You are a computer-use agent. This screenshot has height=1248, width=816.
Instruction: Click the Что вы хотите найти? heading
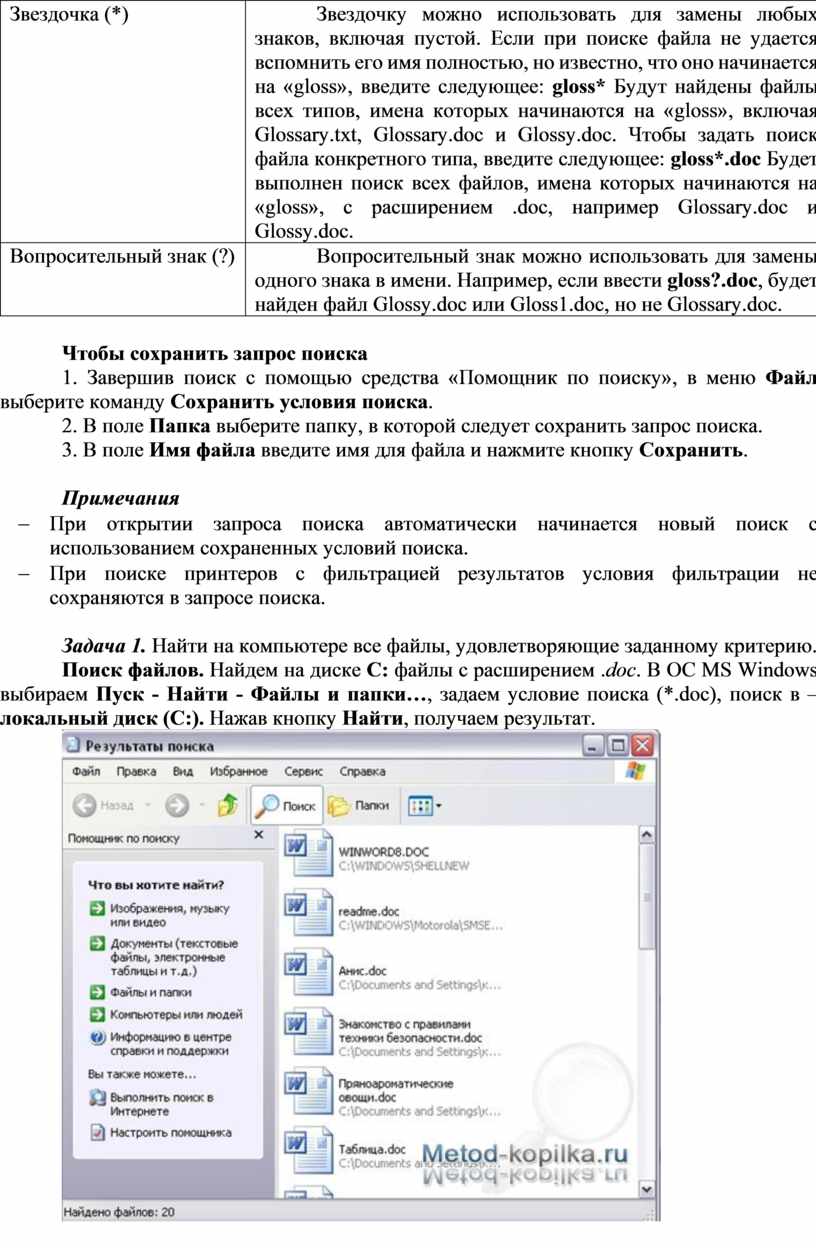pyautogui.click(x=156, y=884)
